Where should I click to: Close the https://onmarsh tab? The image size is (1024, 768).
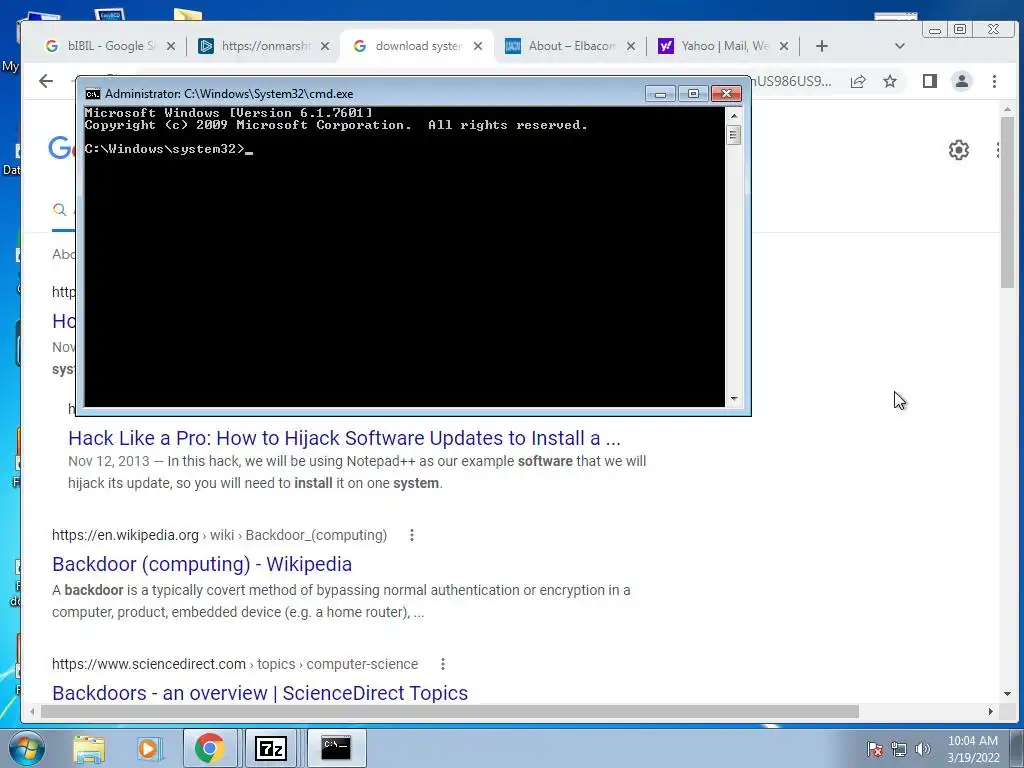pos(325,46)
